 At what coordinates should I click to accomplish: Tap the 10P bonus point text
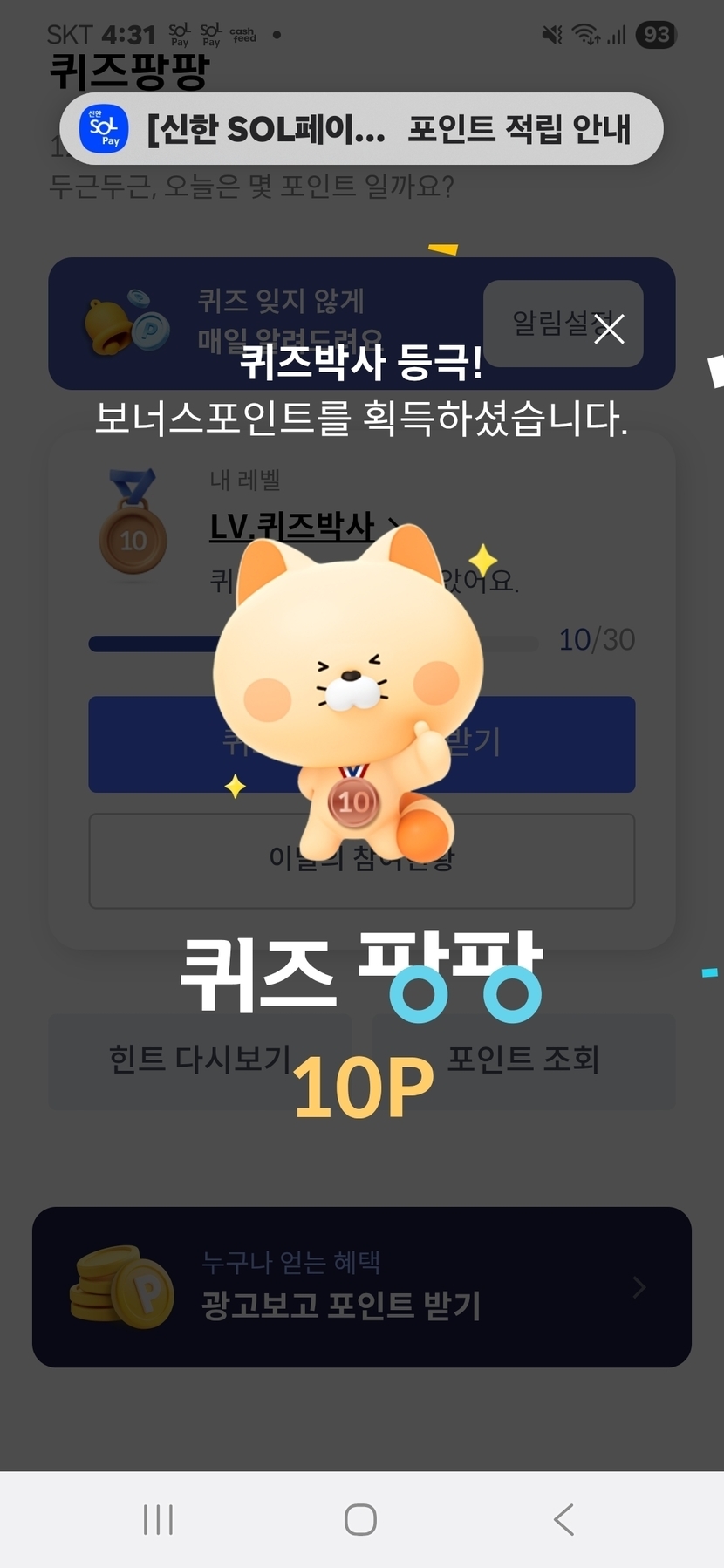[363, 1087]
